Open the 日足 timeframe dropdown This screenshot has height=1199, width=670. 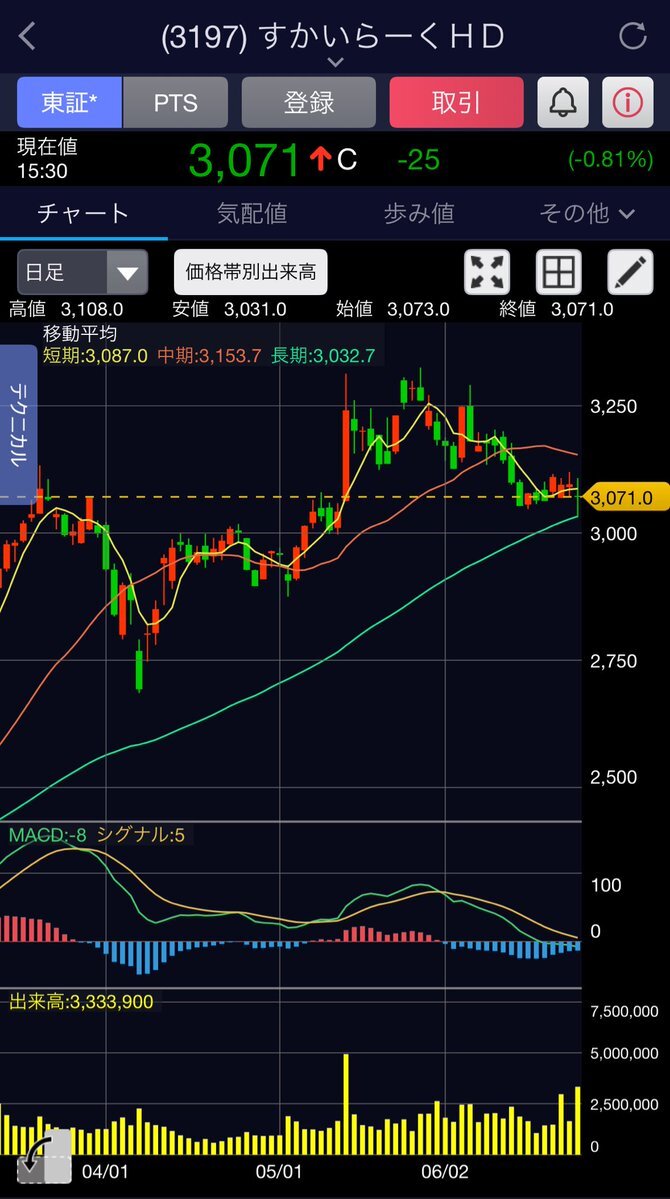point(83,271)
